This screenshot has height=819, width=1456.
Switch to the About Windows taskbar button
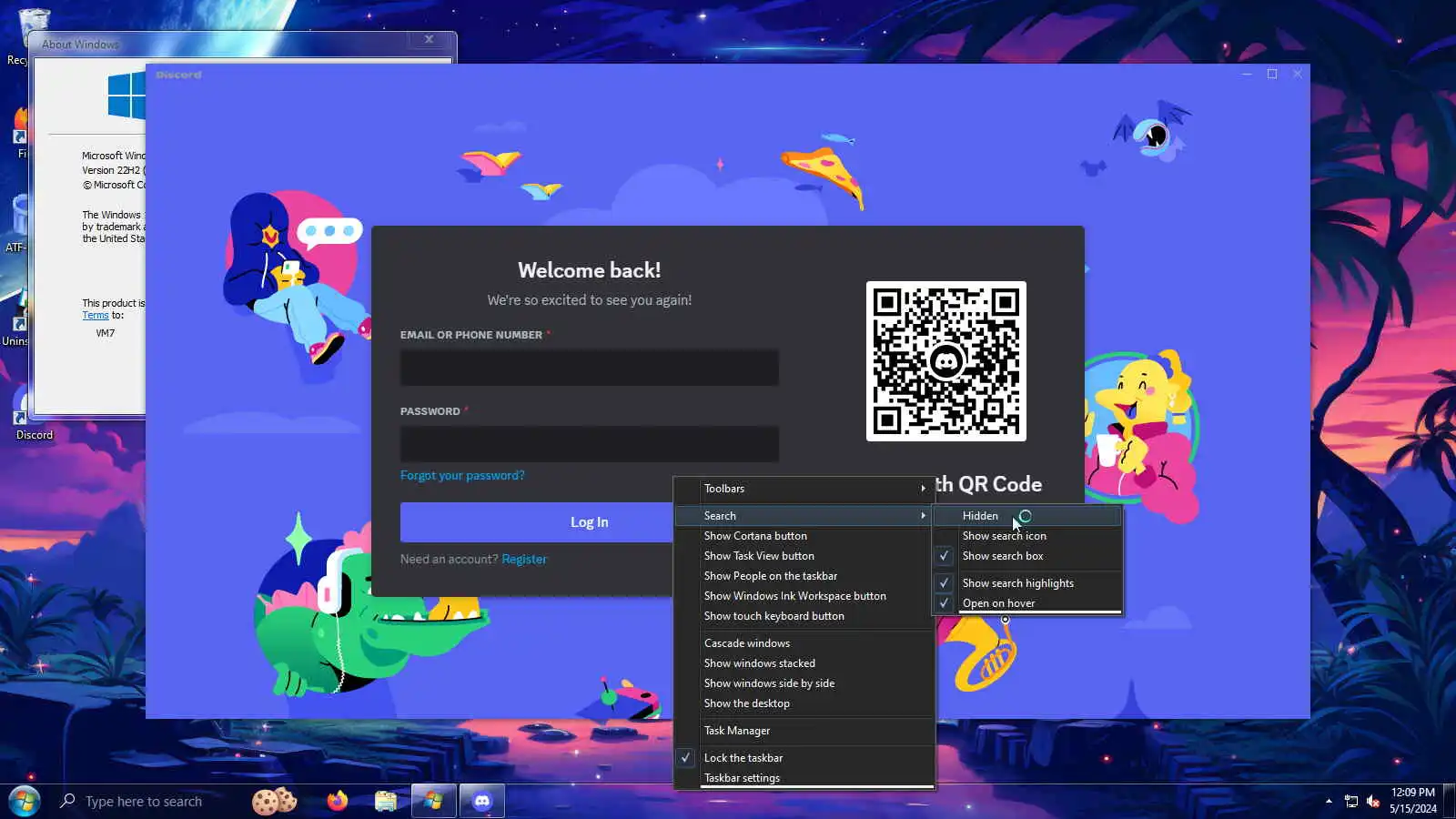click(x=433, y=801)
